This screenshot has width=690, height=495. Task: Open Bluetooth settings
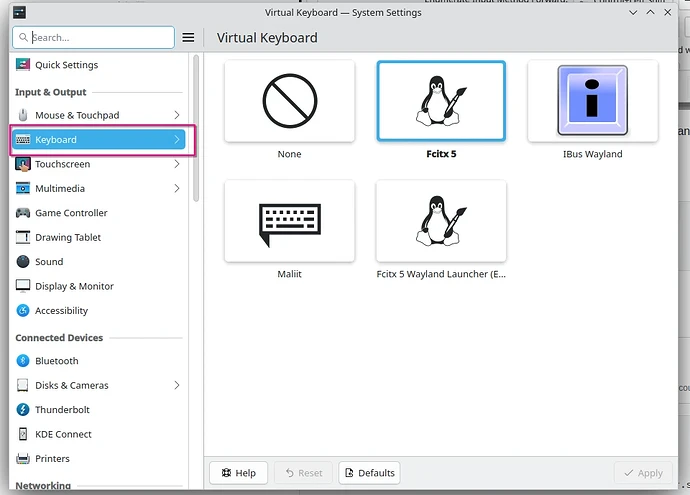pyautogui.click(x=56, y=361)
